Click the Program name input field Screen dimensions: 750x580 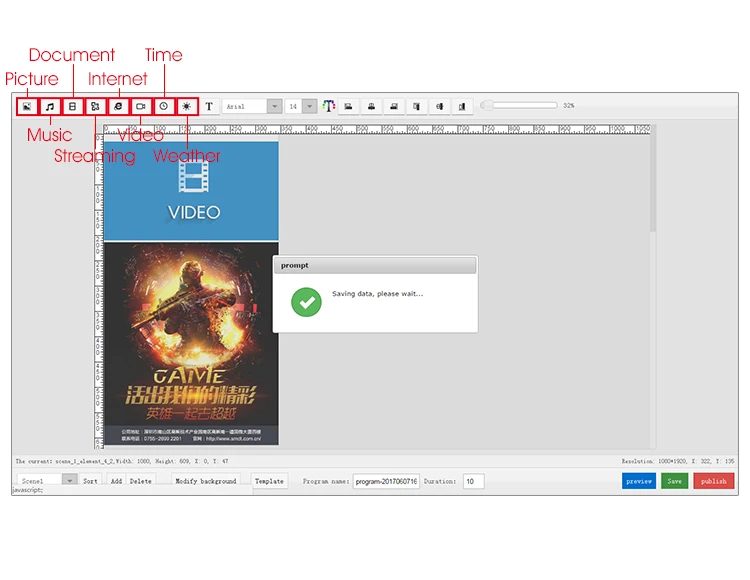pos(386,481)
